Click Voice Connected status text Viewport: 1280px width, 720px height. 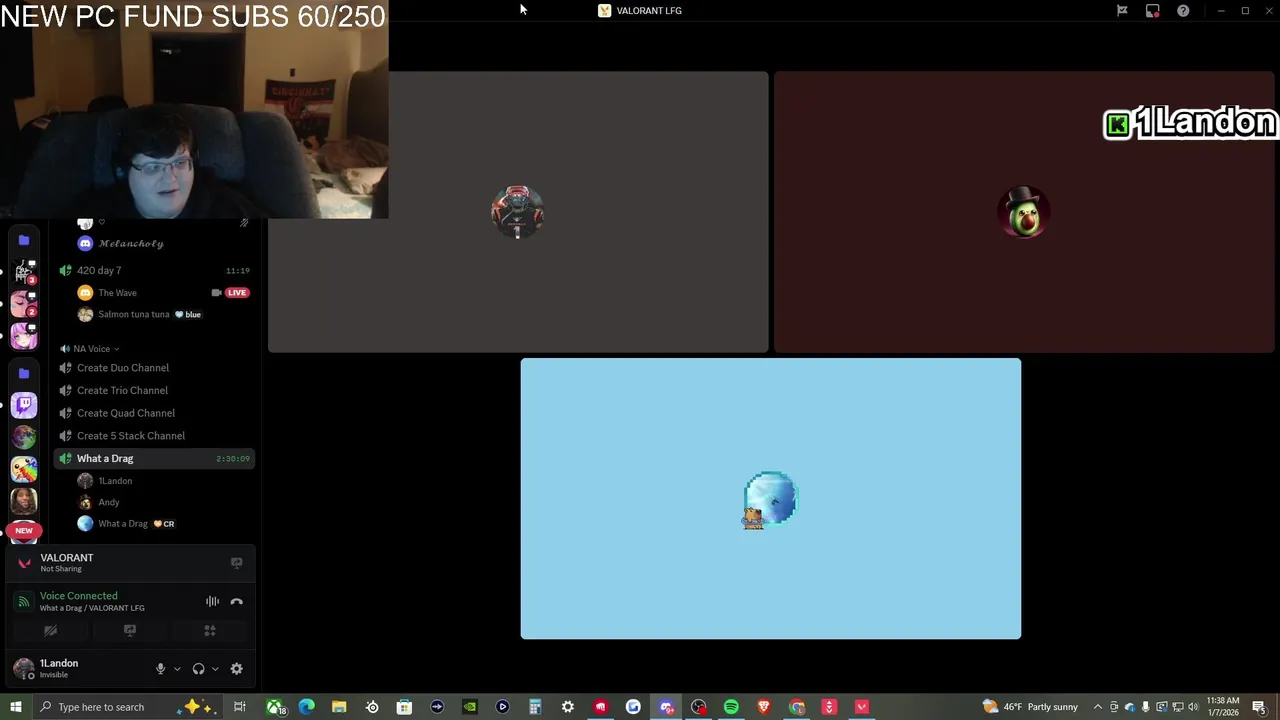(78, 596)
